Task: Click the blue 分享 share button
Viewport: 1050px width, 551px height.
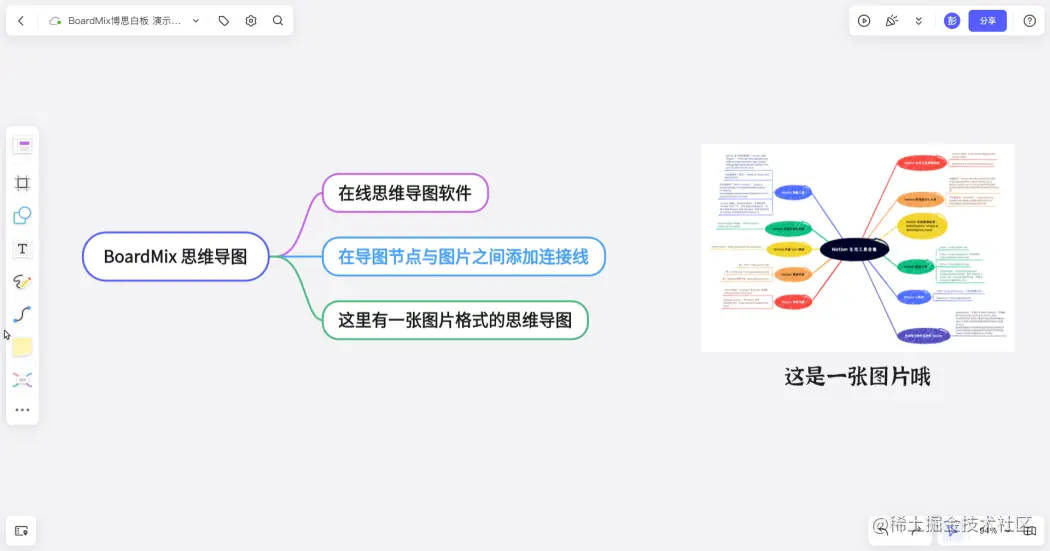Action: click(x=988, y=21)
